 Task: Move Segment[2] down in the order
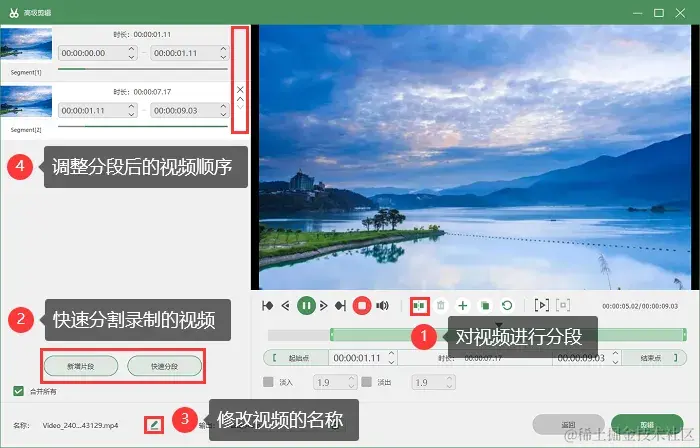tap(240, 107)
